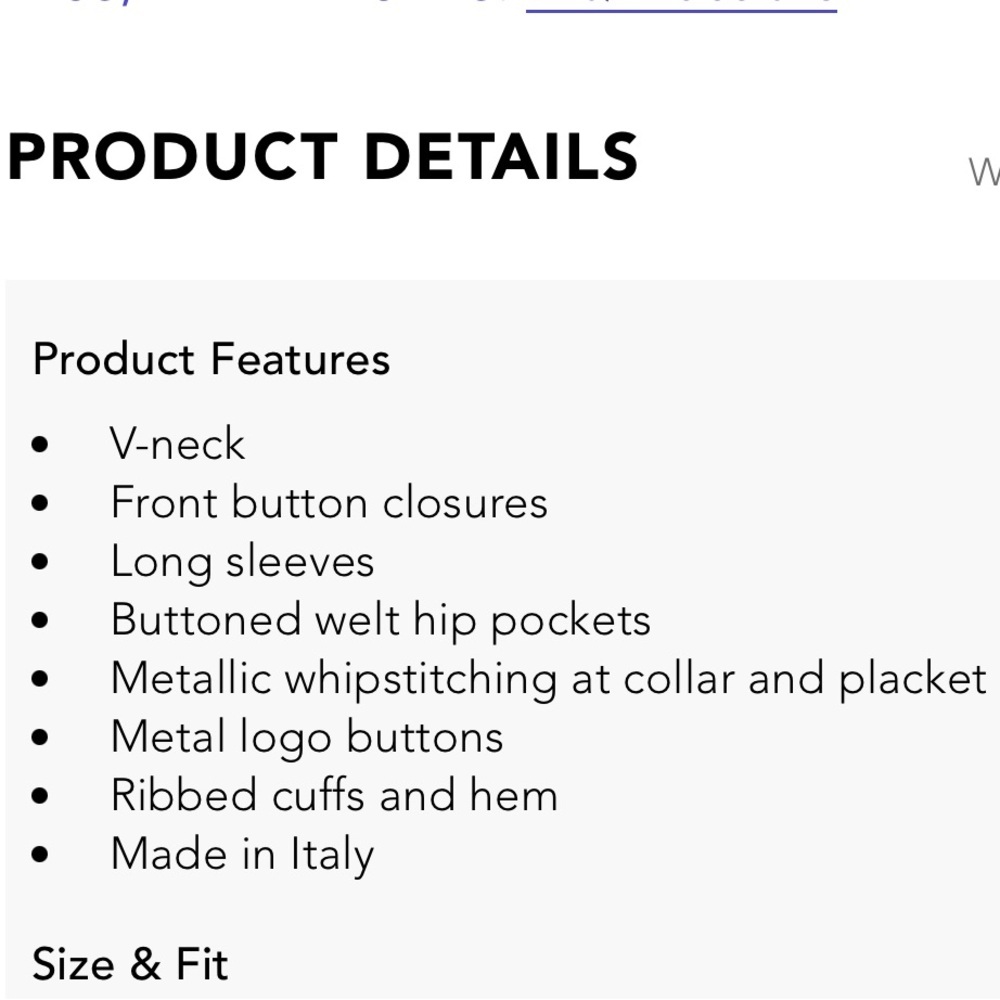Click the bullet beside Metal logo buttons
Screen dimensions: 1000x1000
(40, 738)
